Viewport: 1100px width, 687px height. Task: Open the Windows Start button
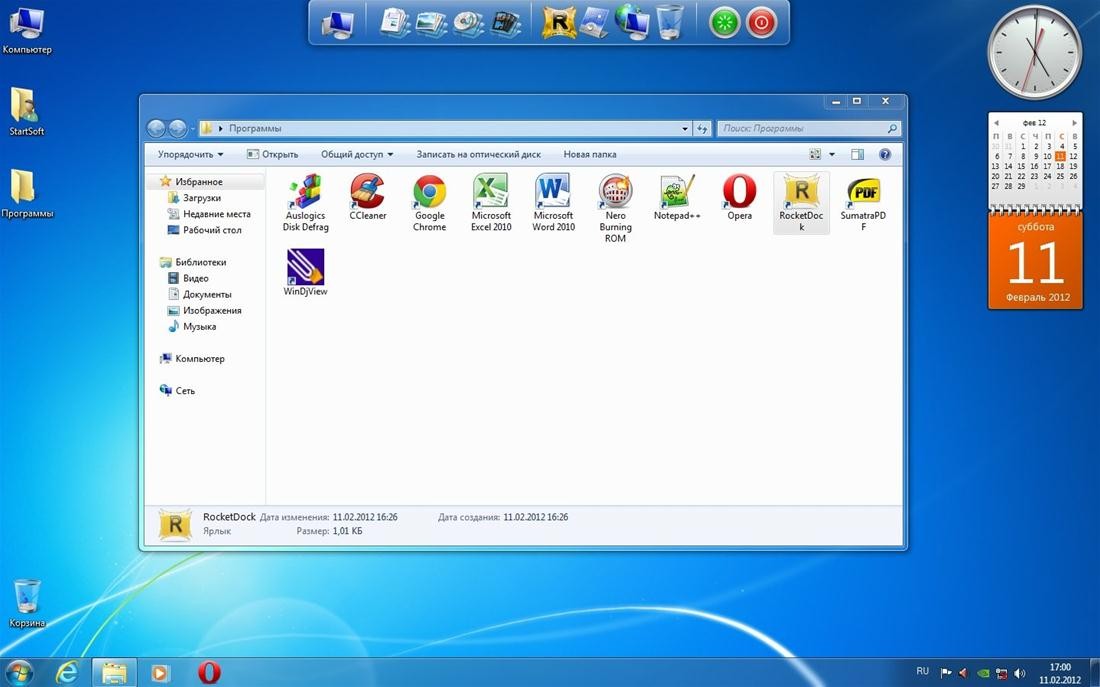19,672
